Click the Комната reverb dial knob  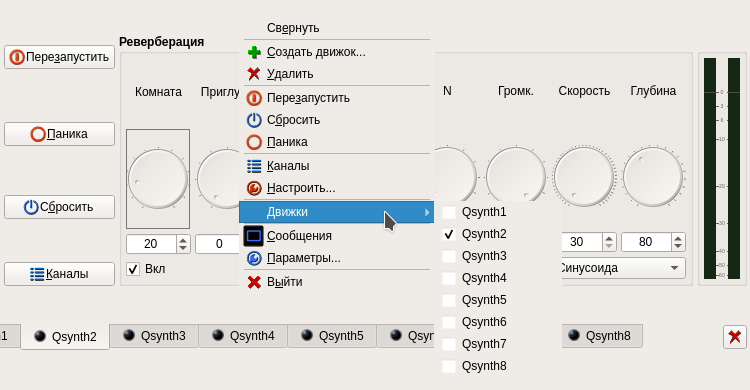pyautogui.click(x=158, y=178)
